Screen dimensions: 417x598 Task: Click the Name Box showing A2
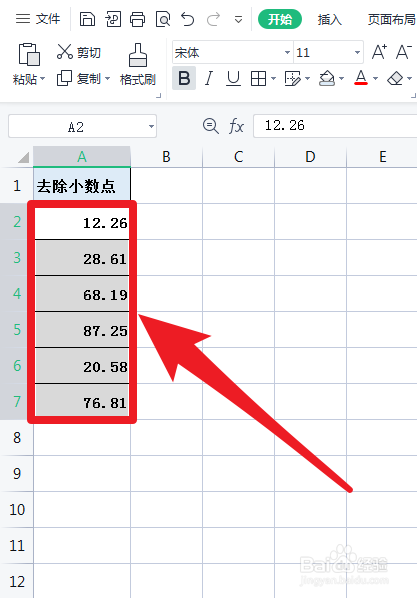coord(76,126)
